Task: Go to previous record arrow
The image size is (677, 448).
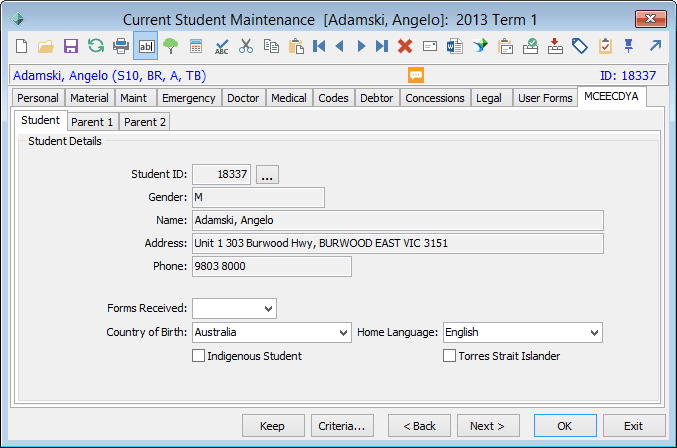Action: pyautogui.click(x=340, y=46)
